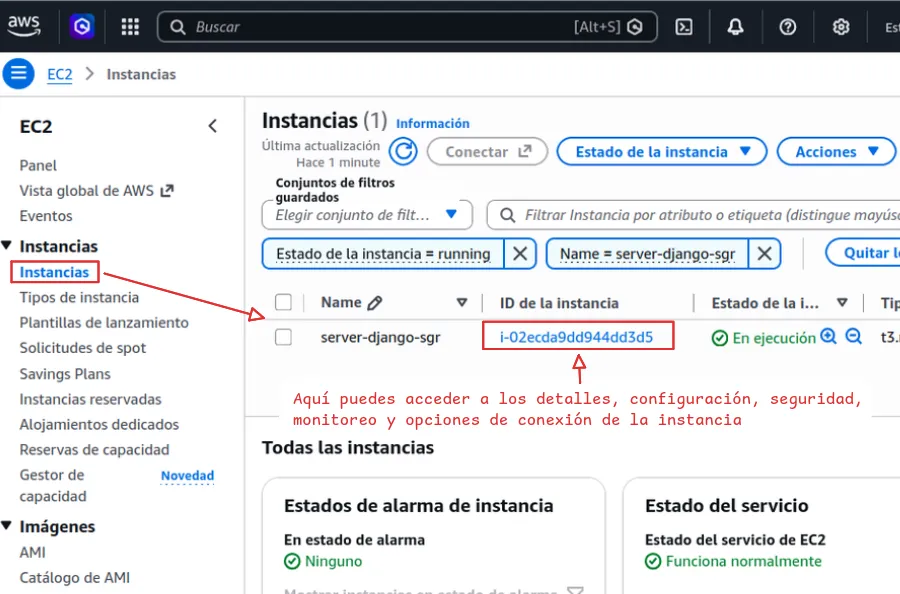Open the settings gear icon
900x594 pixels.
tap(841, 27)
